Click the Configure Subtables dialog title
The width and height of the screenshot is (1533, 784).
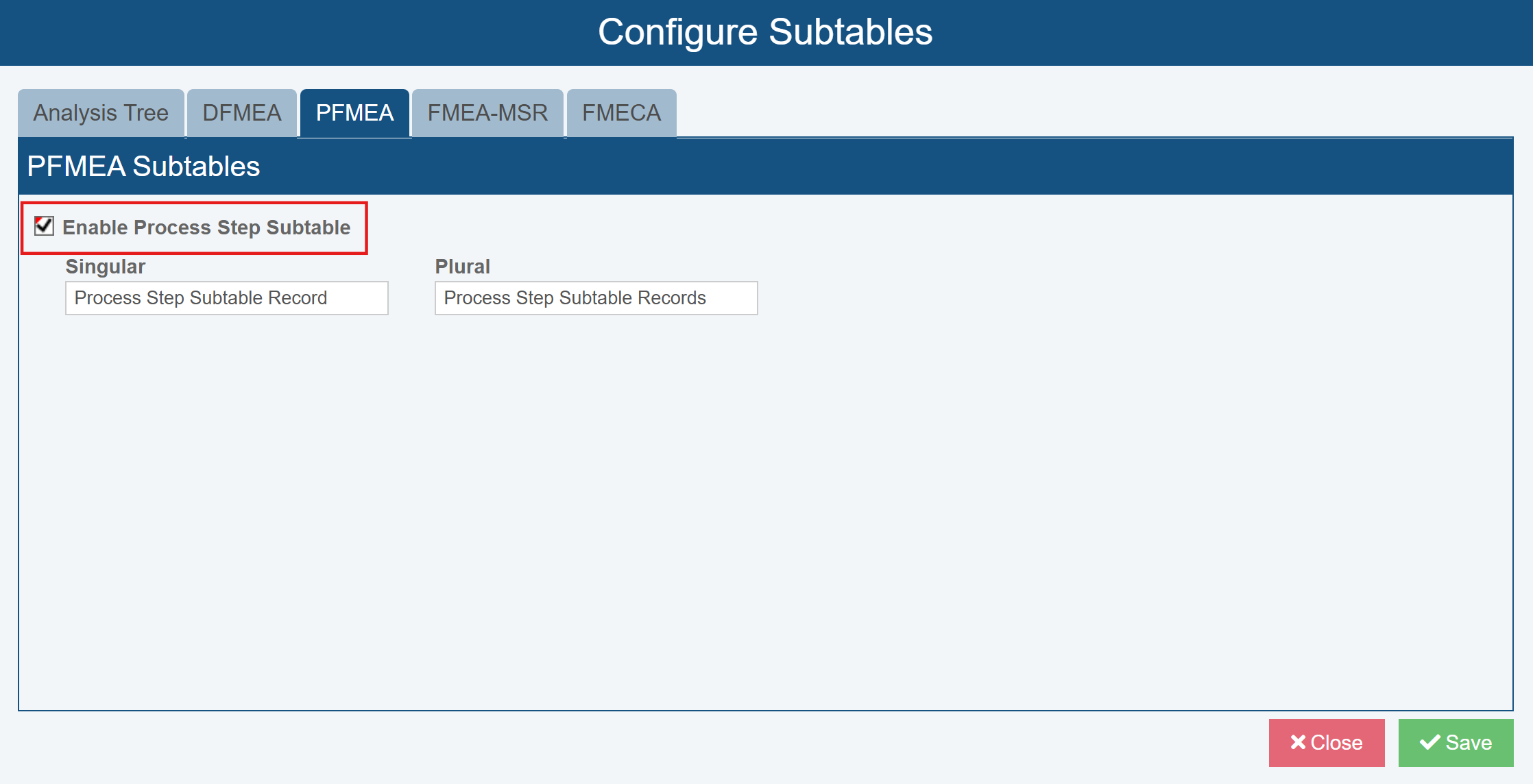click(765, 32)
